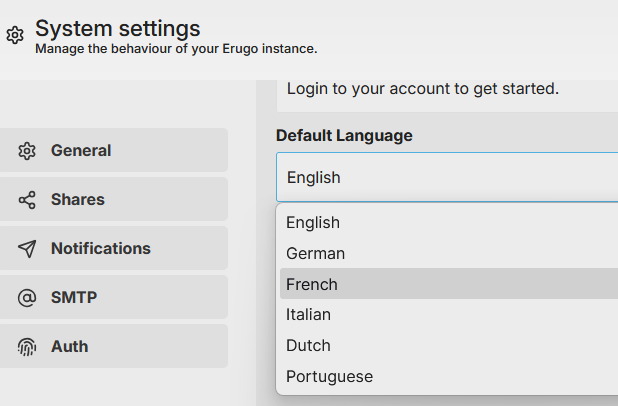Click the Default Language label
The width and height of the screenshot is (618, 406).
pos(344,135)
